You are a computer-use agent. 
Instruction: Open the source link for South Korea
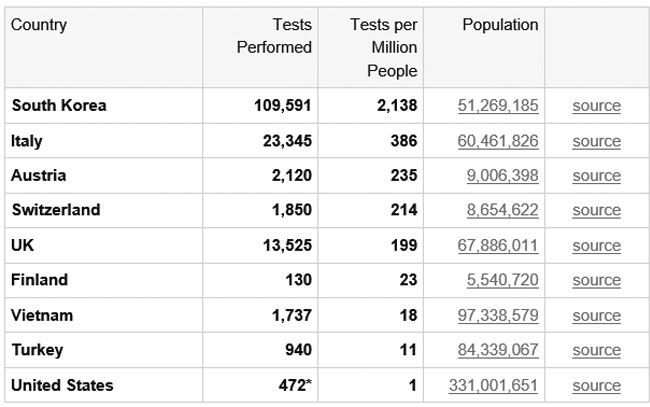(x=596, y=106)
